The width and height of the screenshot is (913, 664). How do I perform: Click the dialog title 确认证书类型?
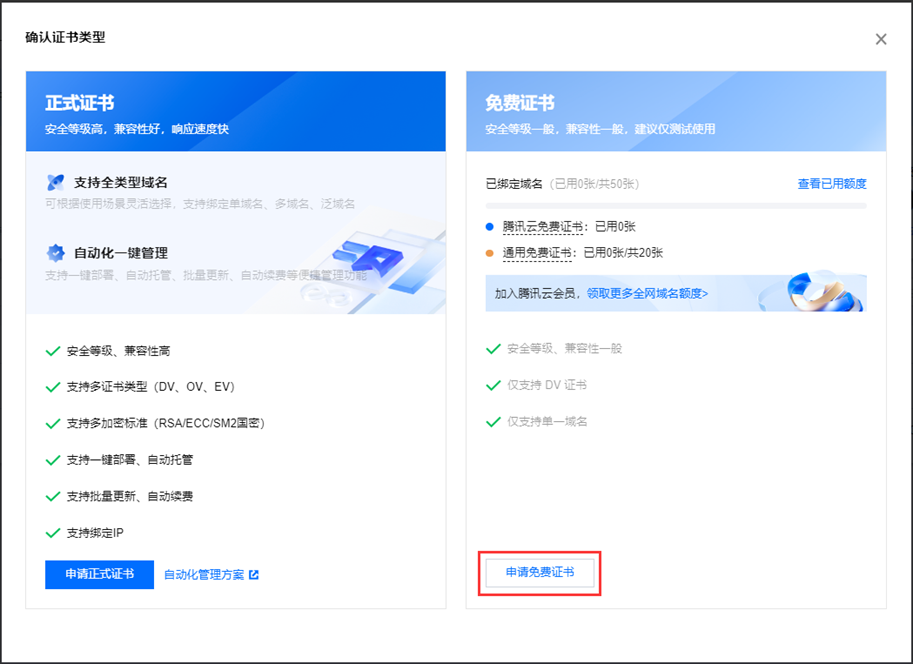pyautogui.click(x=65, y=37)
